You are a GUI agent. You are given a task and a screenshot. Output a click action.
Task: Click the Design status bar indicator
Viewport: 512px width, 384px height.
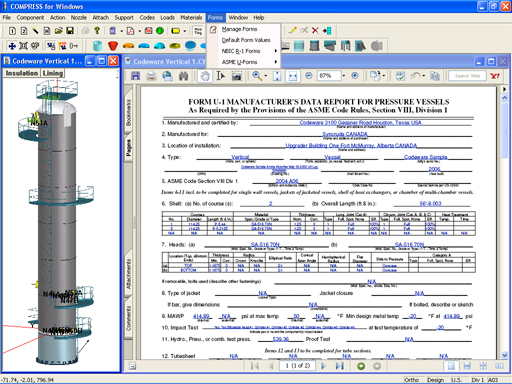[x=435, y=380]
